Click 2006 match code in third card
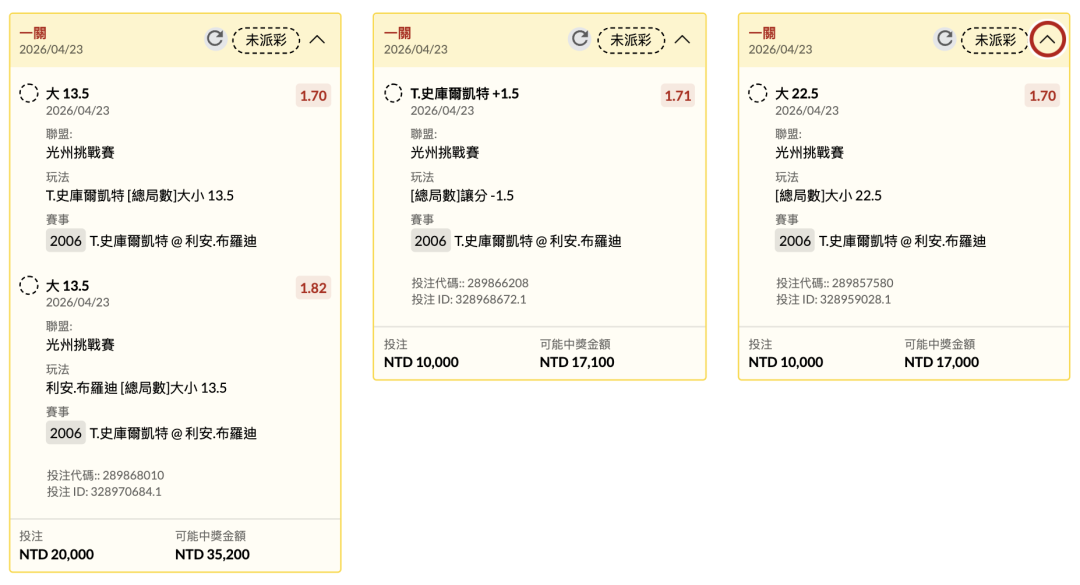1080x585 pixels. point(795,241)
